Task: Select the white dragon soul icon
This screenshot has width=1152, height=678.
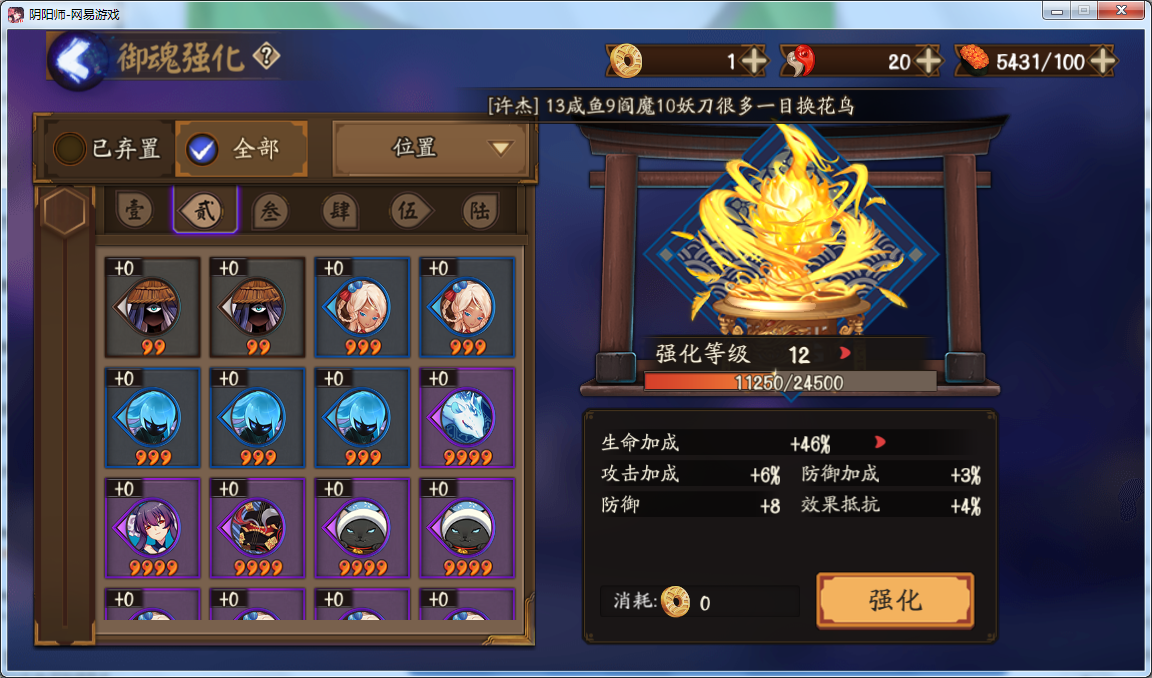Action: 467,418
